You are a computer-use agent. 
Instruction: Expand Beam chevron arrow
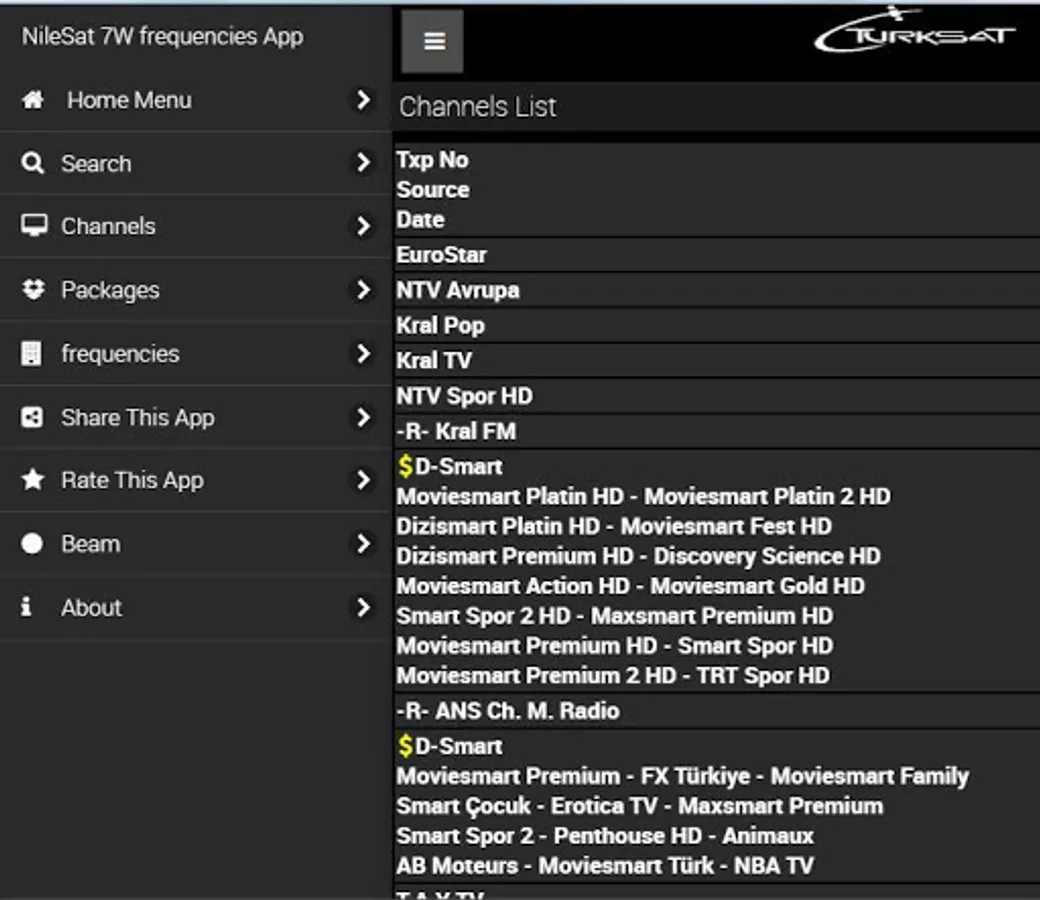pos(363,543)
